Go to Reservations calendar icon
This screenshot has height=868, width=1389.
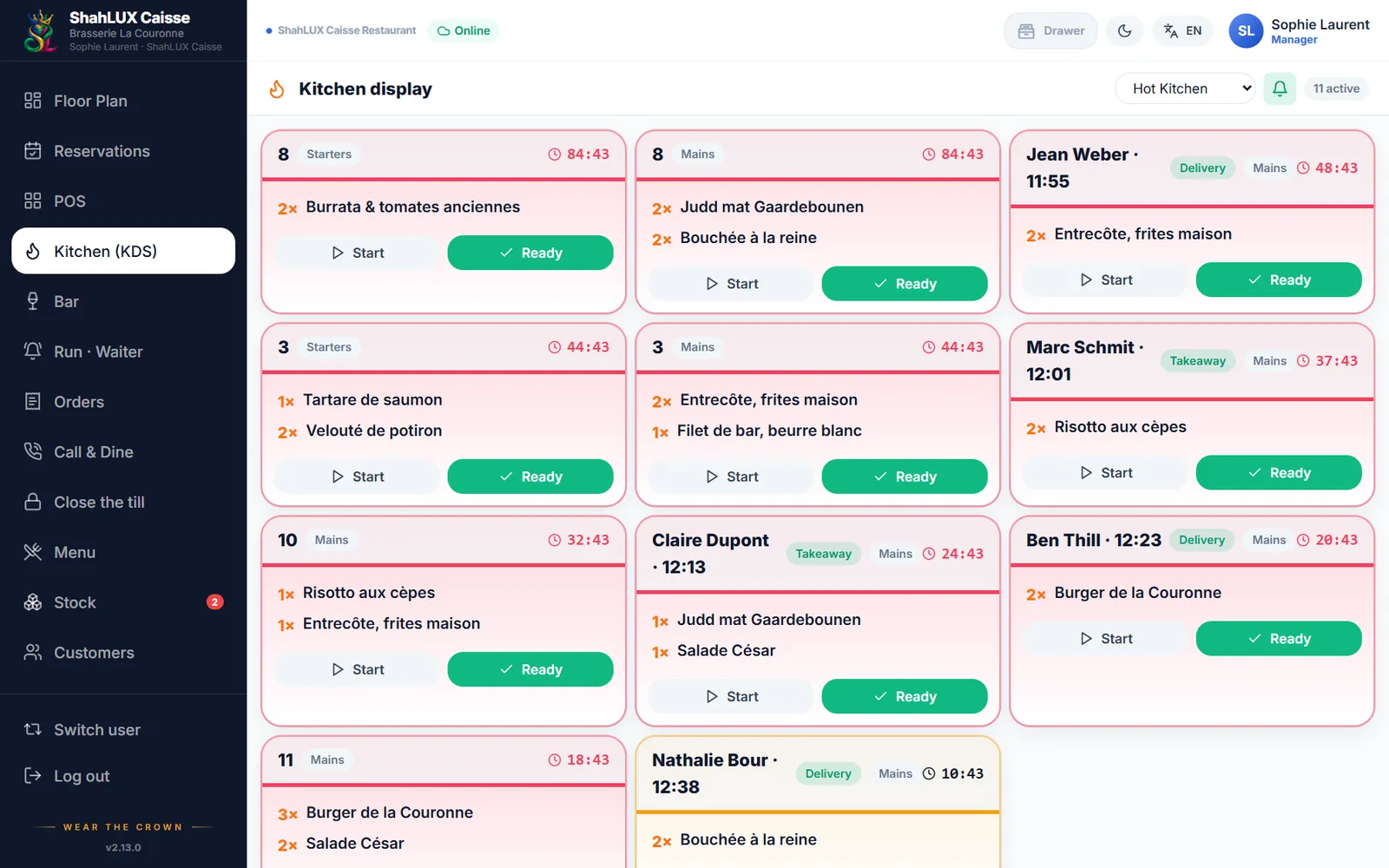[33, 151]
